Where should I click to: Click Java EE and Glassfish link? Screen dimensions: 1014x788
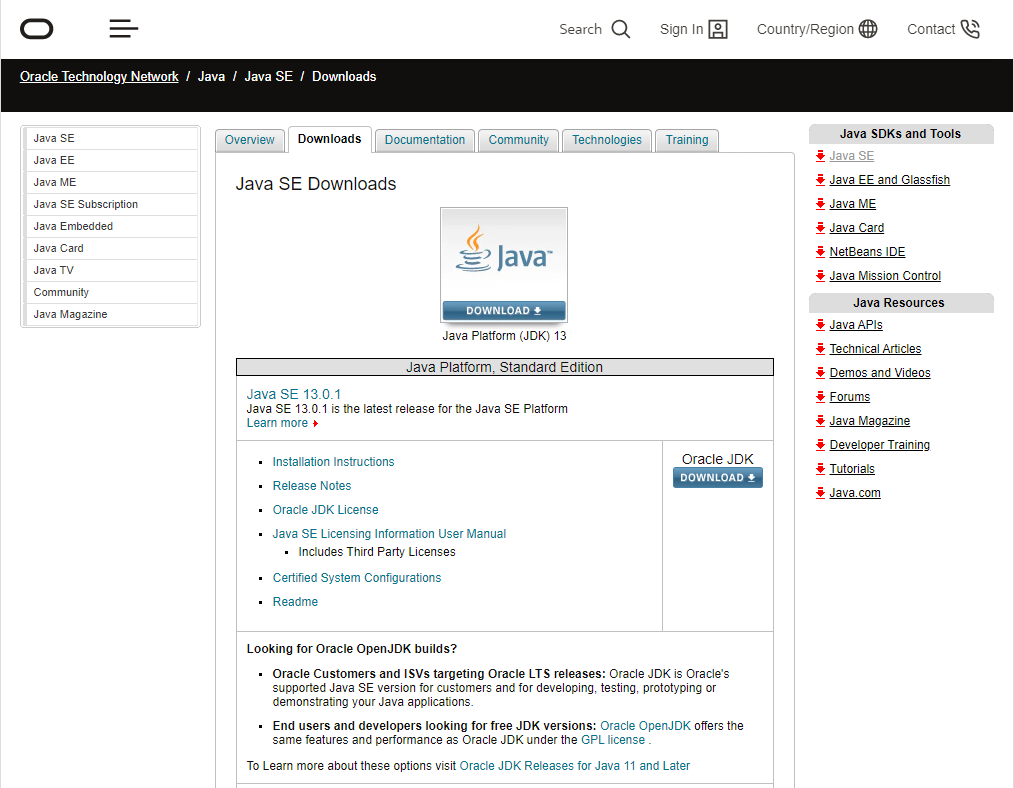[x=889, y=180]
